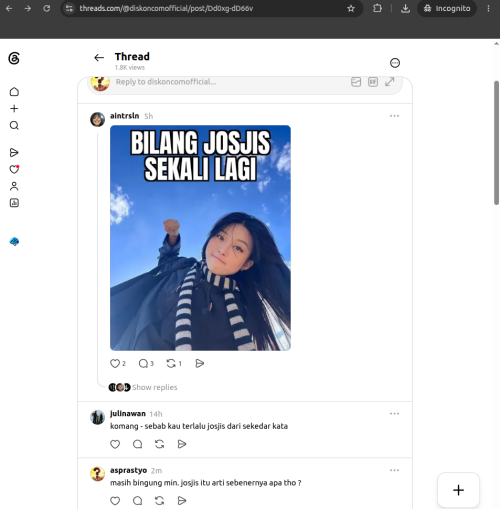This screenshot has width=500, height=509.
Task: Open the asprastyo username link
Action: click(128, 470)
